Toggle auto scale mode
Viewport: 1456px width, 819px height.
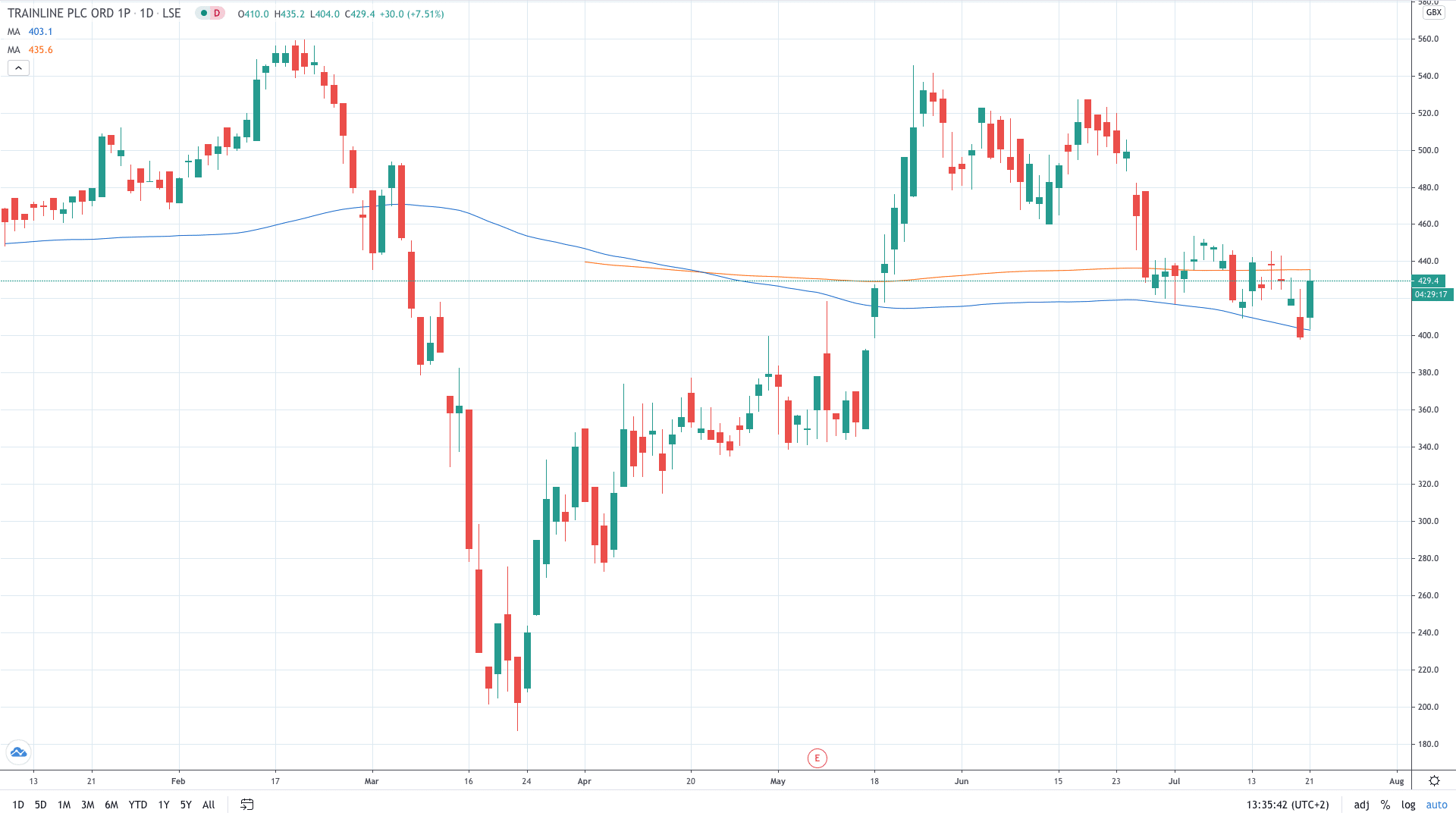pos(1436,805)
